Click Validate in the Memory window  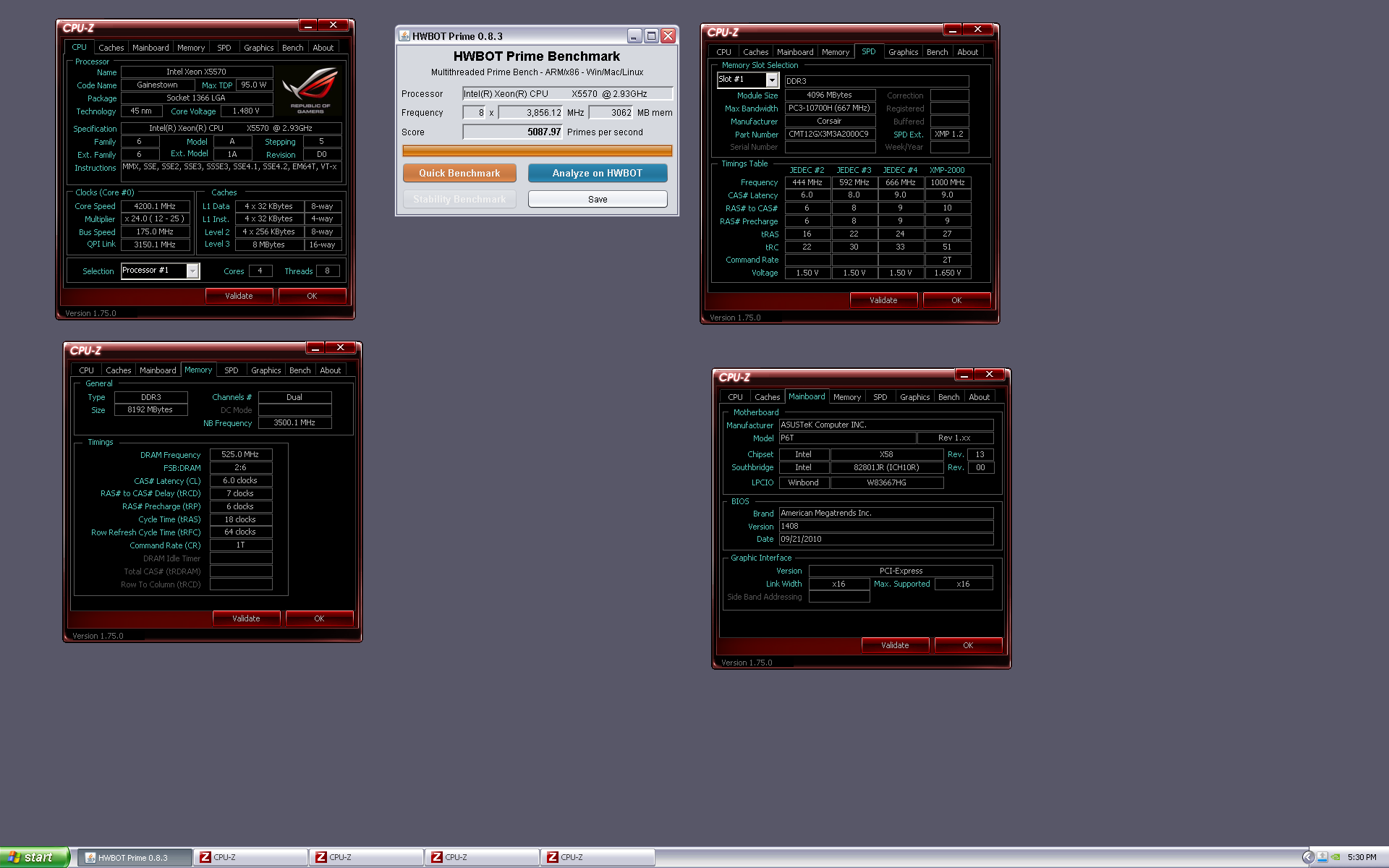click(246, 618)
